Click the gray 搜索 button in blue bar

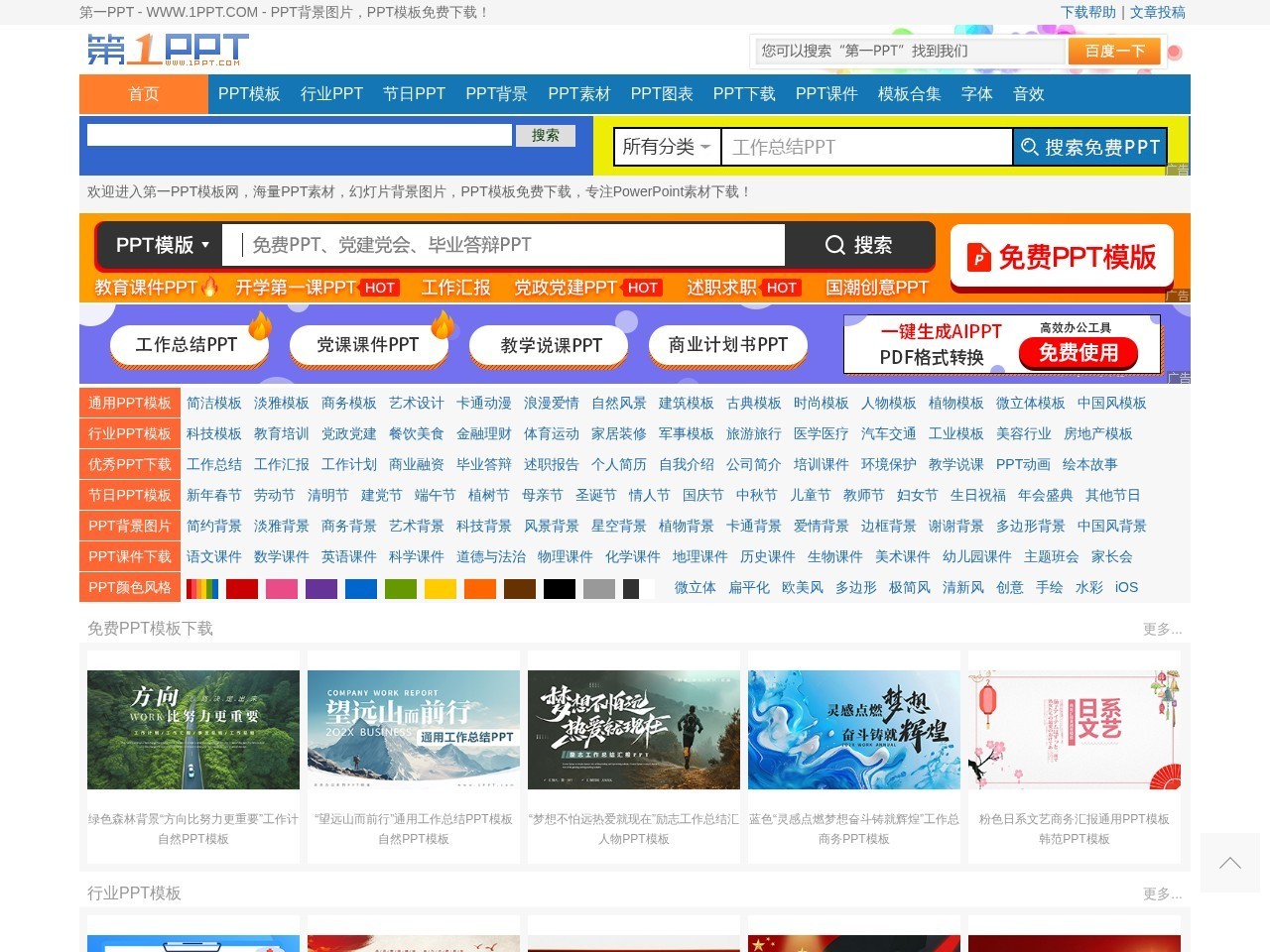pyautogui.click(x=546, y=135)
